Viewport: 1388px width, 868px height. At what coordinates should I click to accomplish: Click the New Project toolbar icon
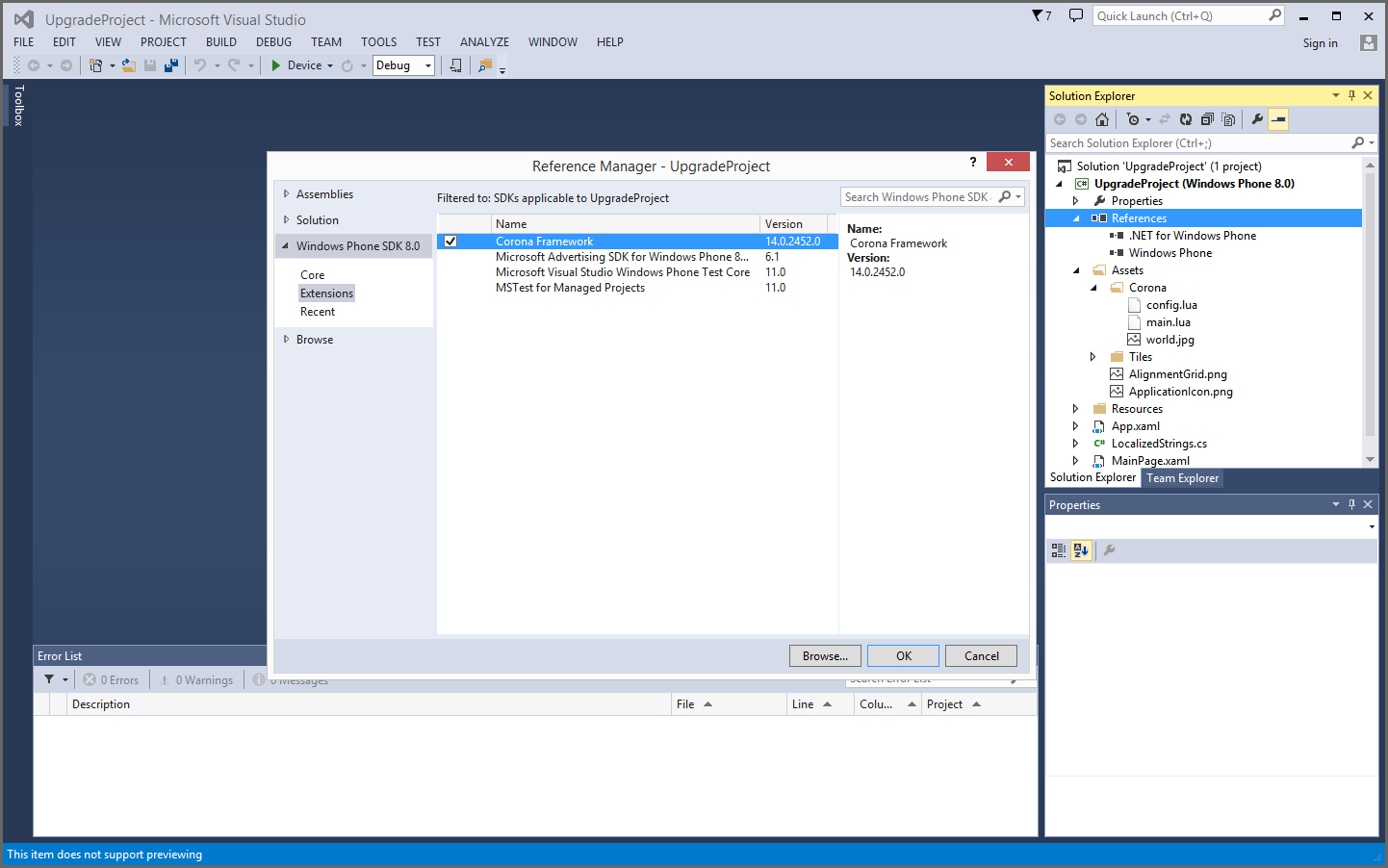point(95,65)
